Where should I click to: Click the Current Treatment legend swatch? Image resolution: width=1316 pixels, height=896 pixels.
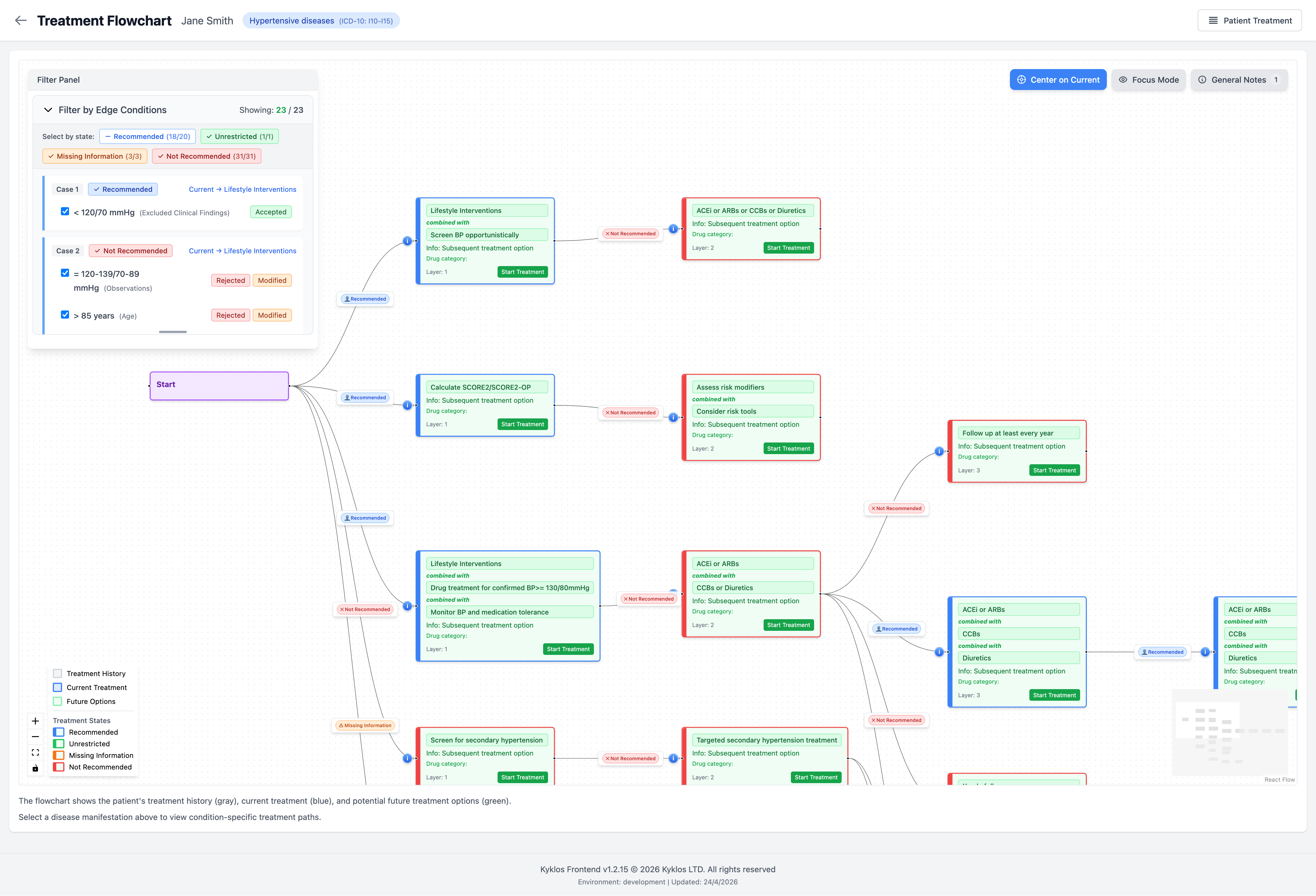[x=57, y=688]
